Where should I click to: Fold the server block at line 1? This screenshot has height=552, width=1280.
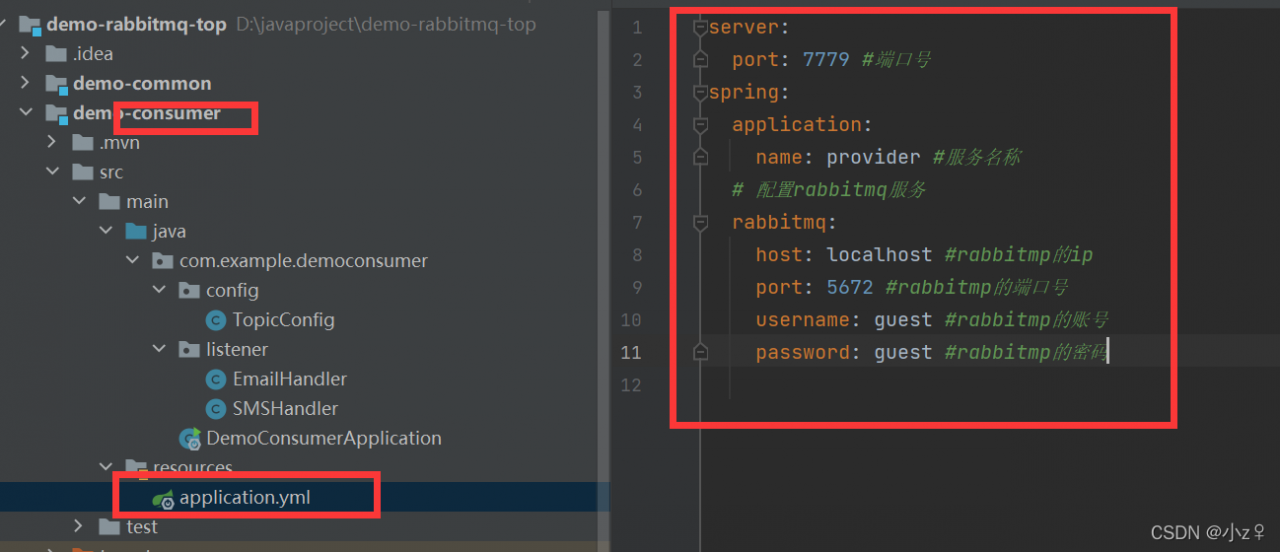tap(700, 28)
